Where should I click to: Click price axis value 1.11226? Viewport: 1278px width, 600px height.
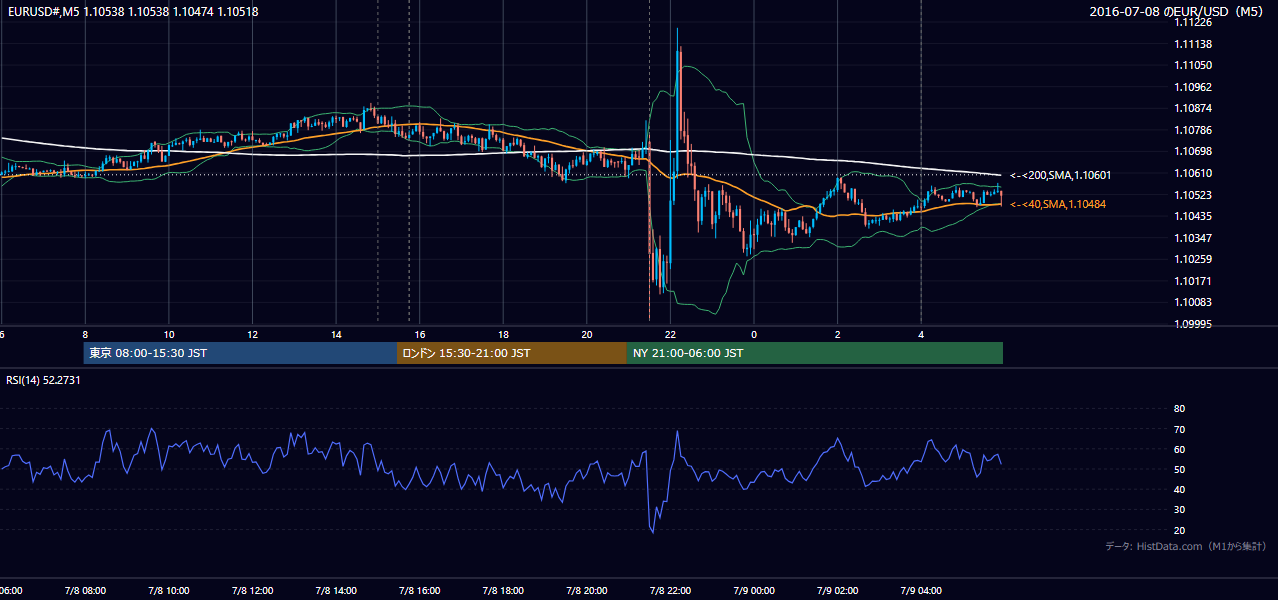click(1195, 22)
